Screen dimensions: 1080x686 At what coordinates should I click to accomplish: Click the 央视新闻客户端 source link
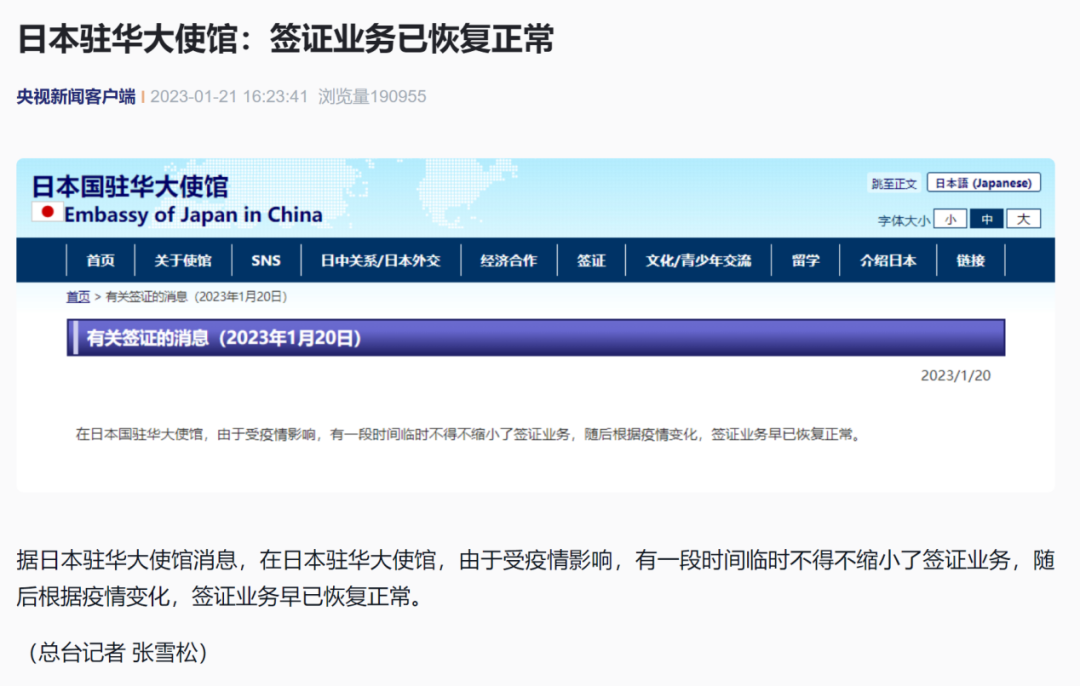pyautogui.click(x=76, y=96)
